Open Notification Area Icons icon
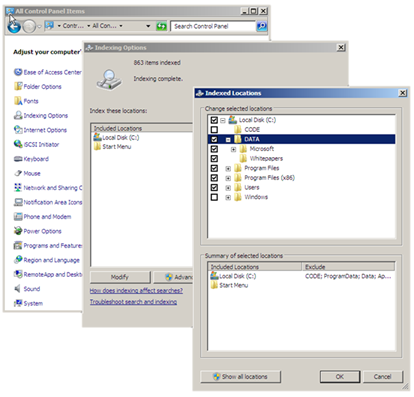Screen dimensions: 414x397 [x=18, y=202]
